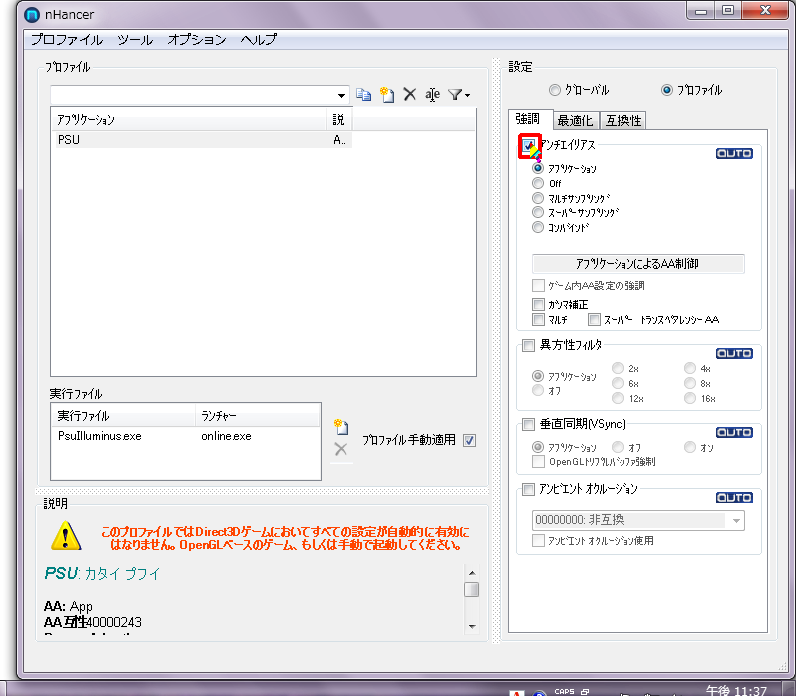Enable ガンマ補正 checkbox
Image resolution: width=796 pixels, height=696 pixels.
tap(538, 305)
